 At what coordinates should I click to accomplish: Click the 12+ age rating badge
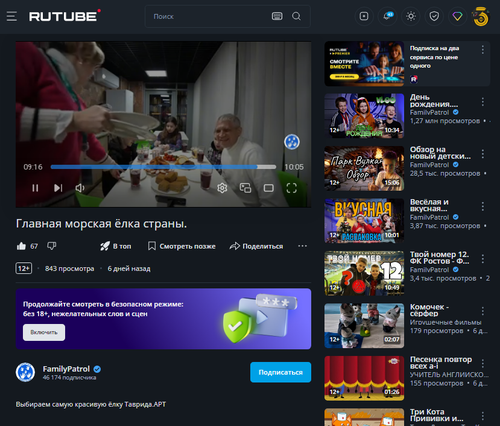tap(24, 268)
